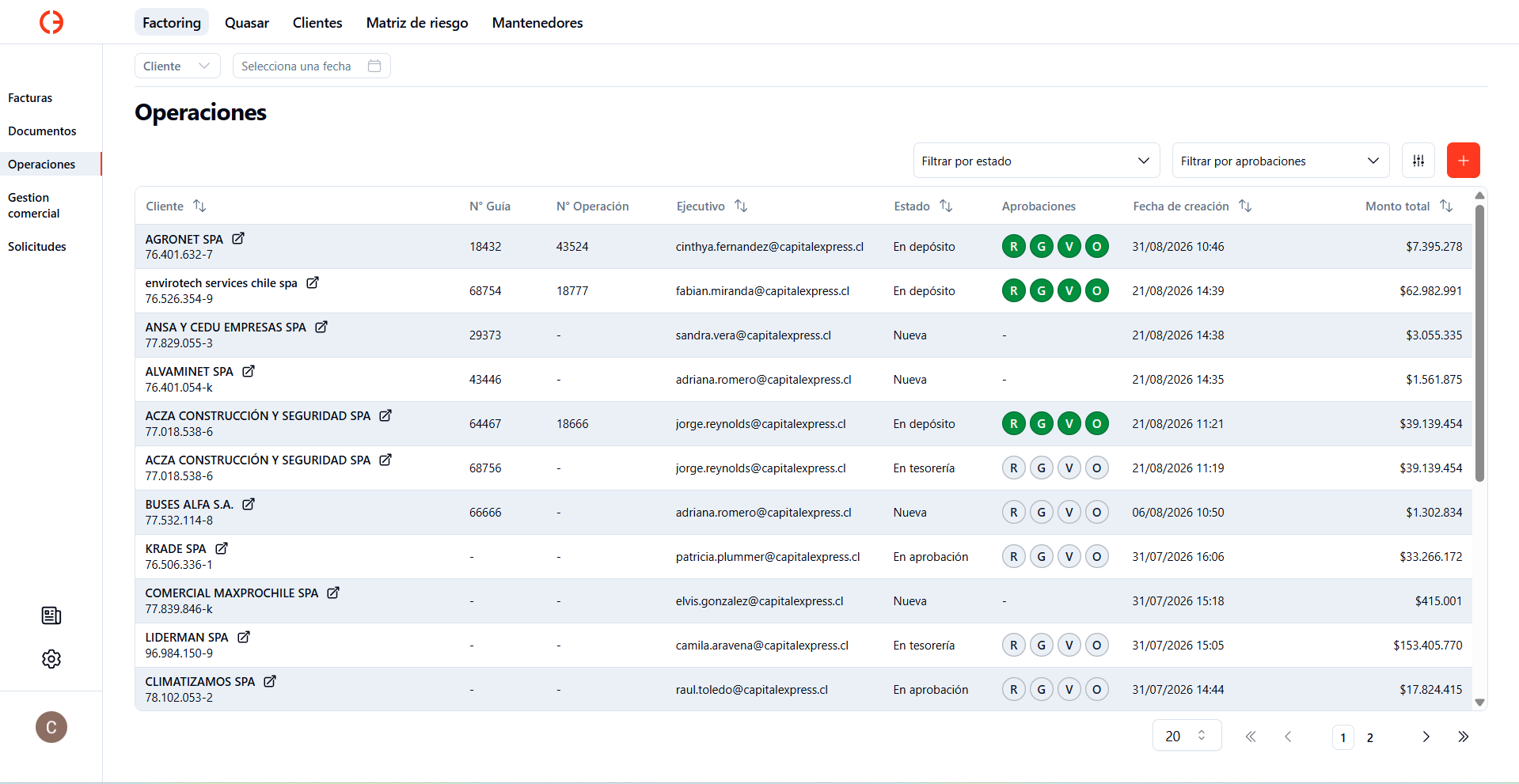The width and height of the screenshot is (1519, 784).
Task: Sort table by Fecha de creación
Action: point(1245,206)
